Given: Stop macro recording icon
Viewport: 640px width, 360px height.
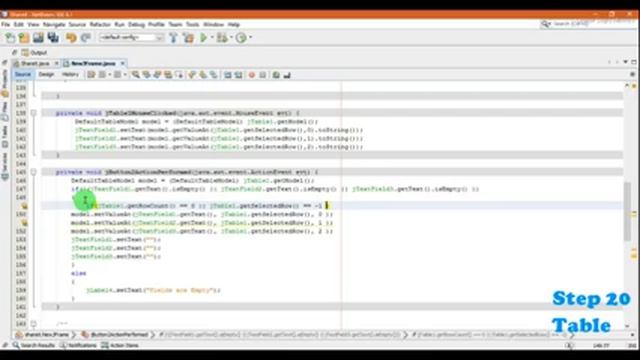Looking at the screenshot, I should click(262, 75).
